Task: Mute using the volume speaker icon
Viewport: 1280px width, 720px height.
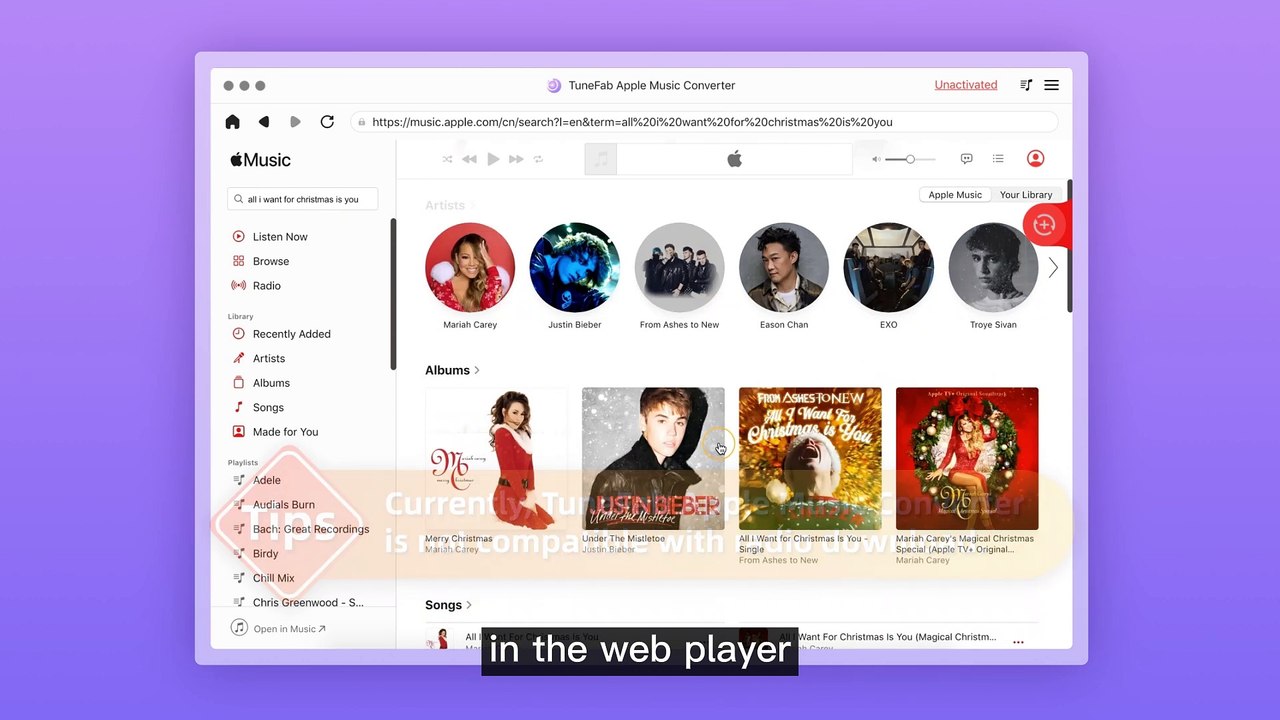Action: click(x=876, y=159)
